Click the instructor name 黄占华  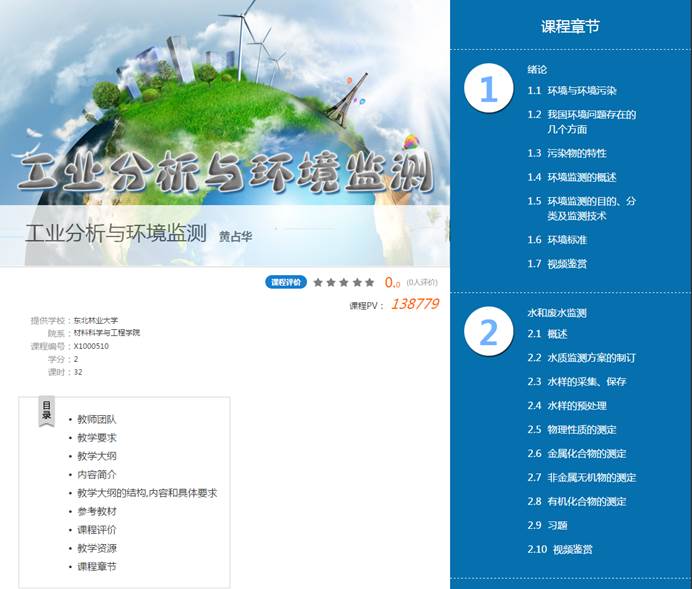click(x=236, y=237)
